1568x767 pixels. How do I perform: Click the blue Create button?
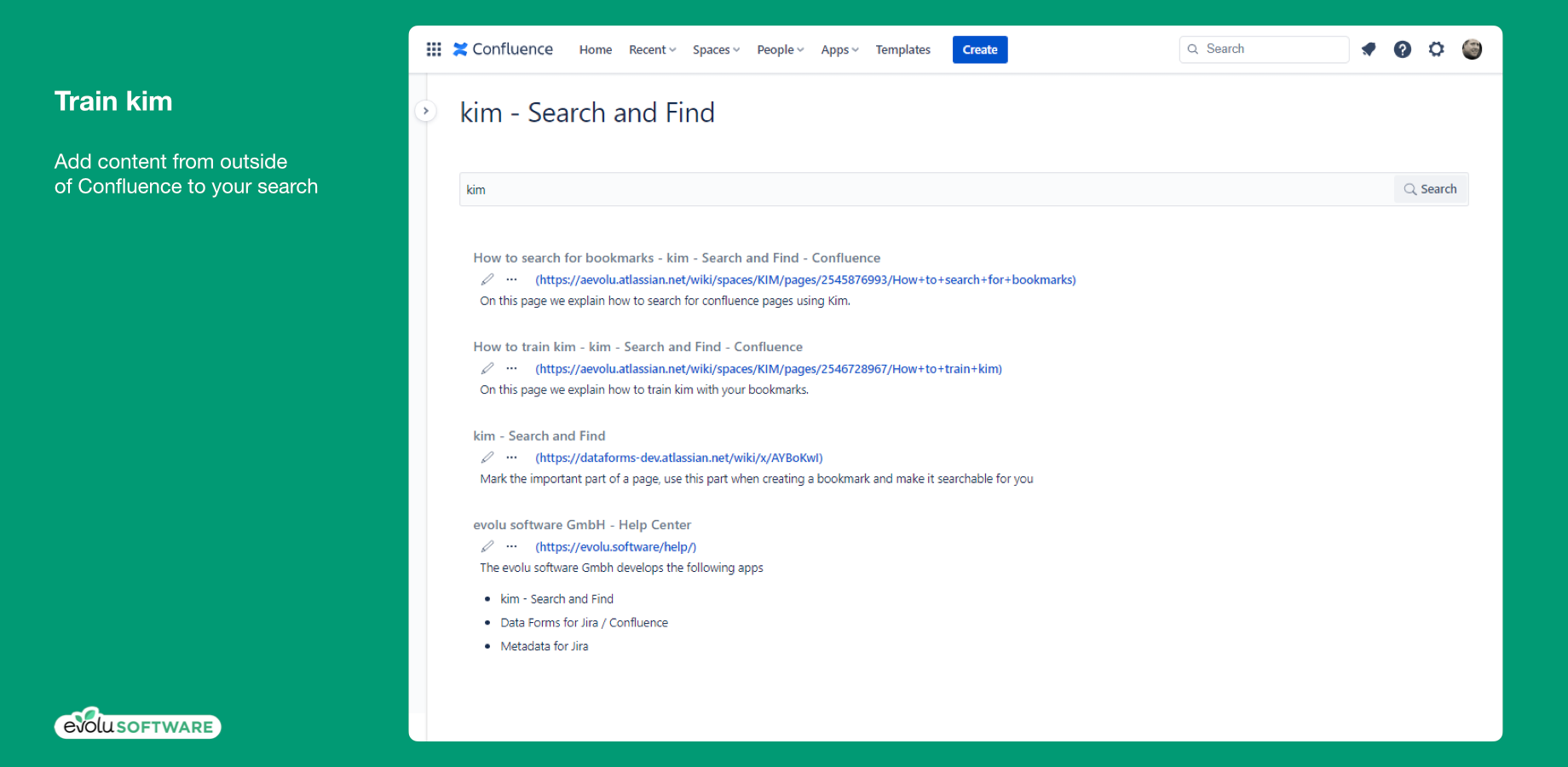pos(980,49)
